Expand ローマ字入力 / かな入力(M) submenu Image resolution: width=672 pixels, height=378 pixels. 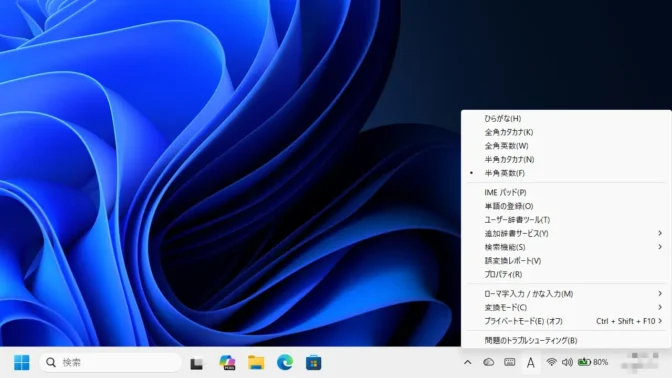pos(566,294)
